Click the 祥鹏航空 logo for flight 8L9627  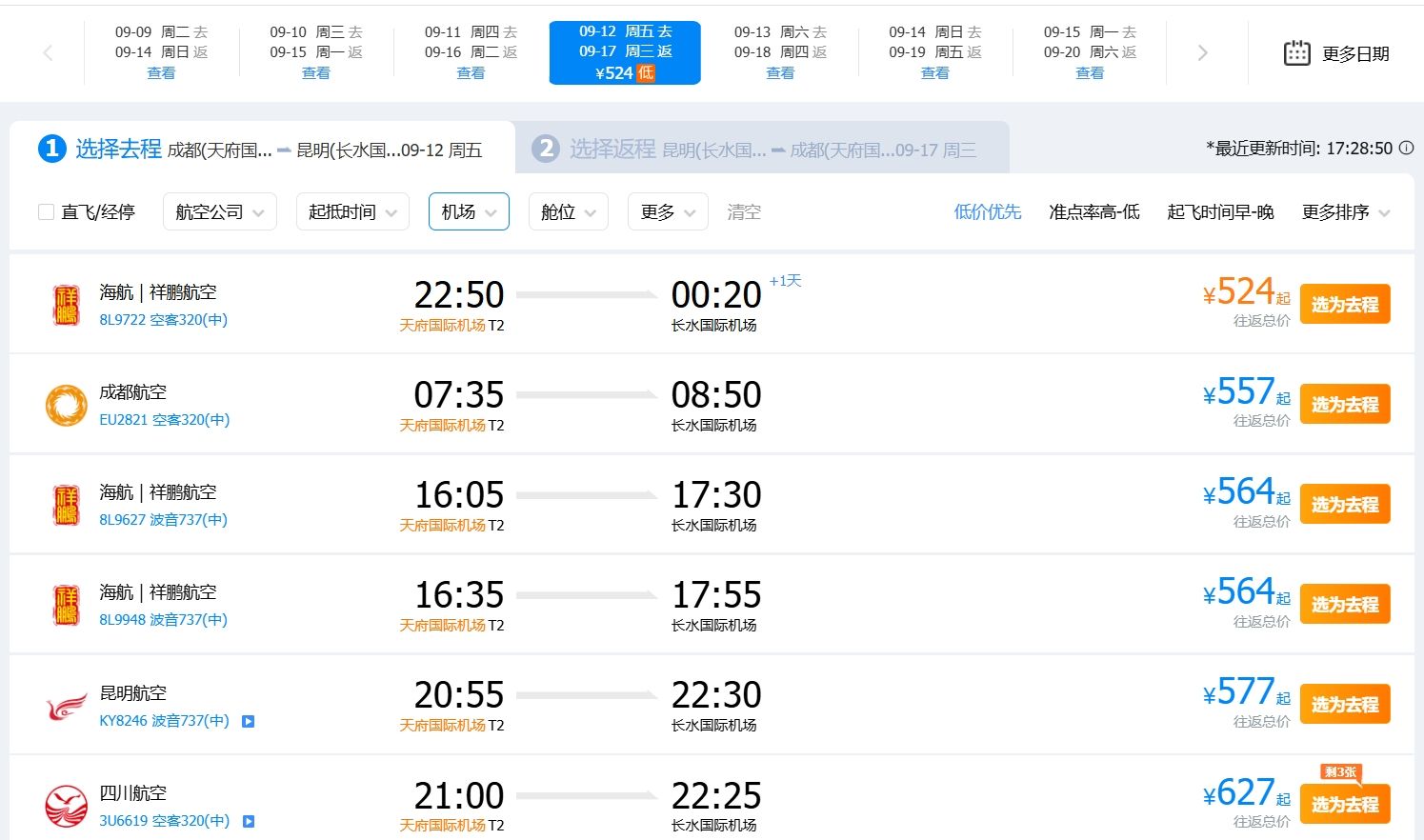coord(66,505)
